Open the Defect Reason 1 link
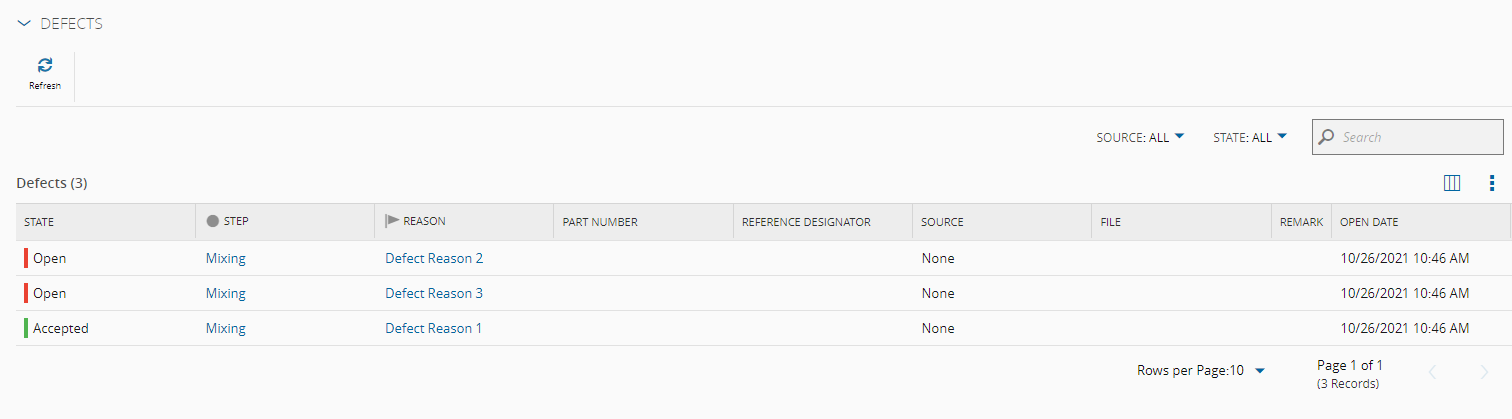Screen dimensions: 1512x419 click(433, 328)
